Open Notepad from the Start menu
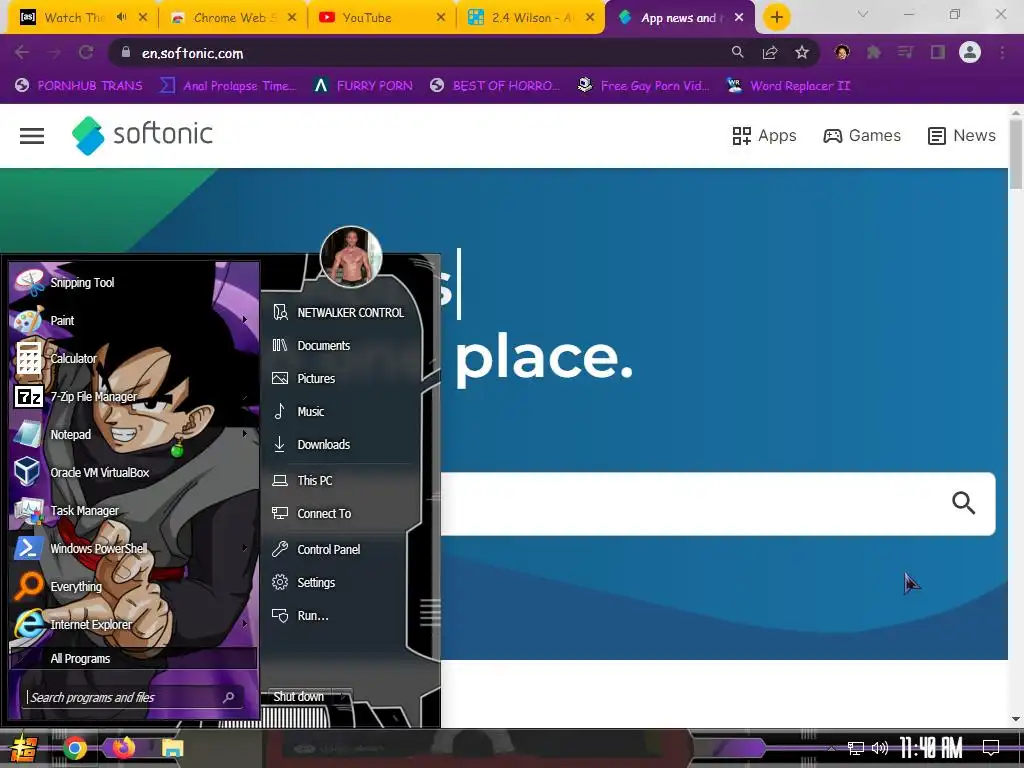Image resolution: width=1024 pixels, height=768 pixels. 134,434
